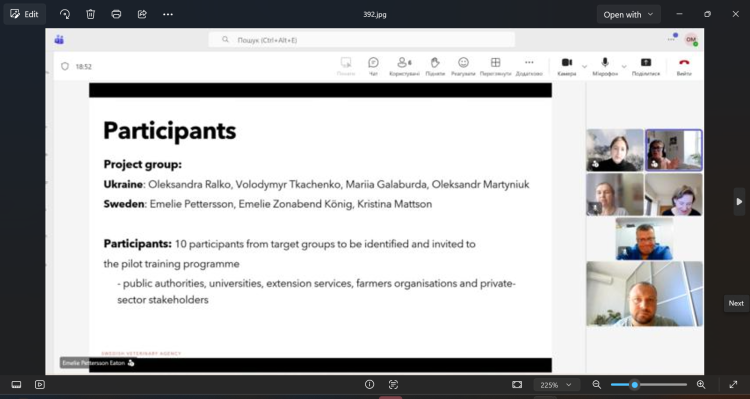This screenshot has width=750, height=399.
Task: Zoom out using the minus magnifier
Action: point(596,384)
